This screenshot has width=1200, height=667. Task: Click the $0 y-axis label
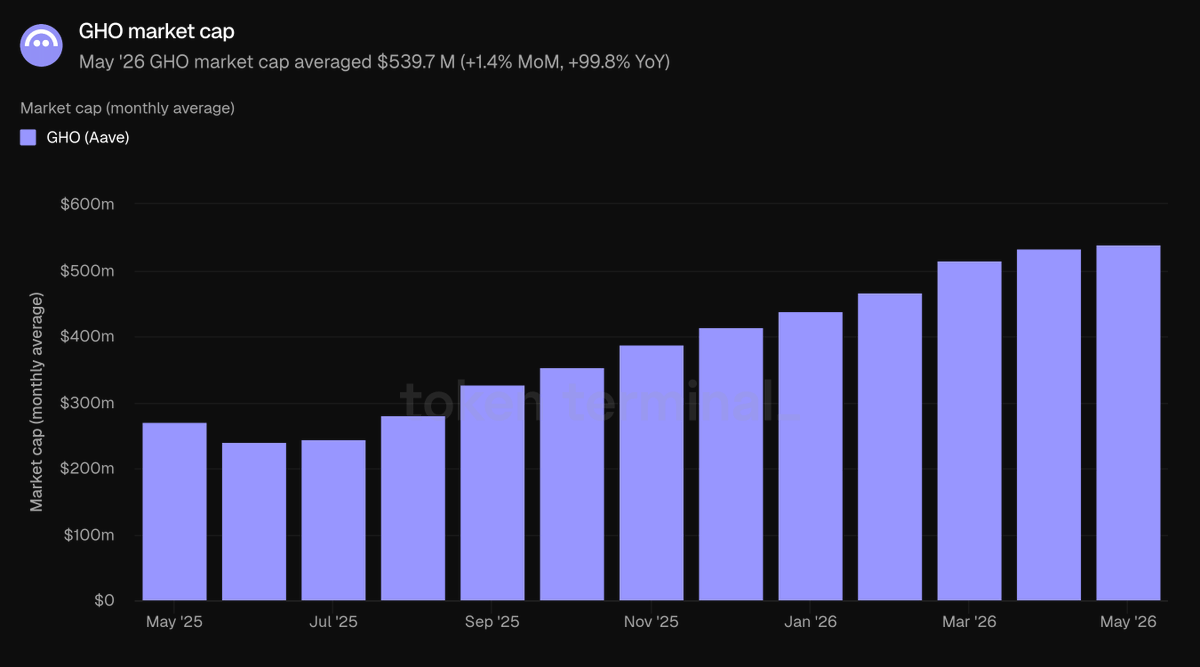point(105,601)
